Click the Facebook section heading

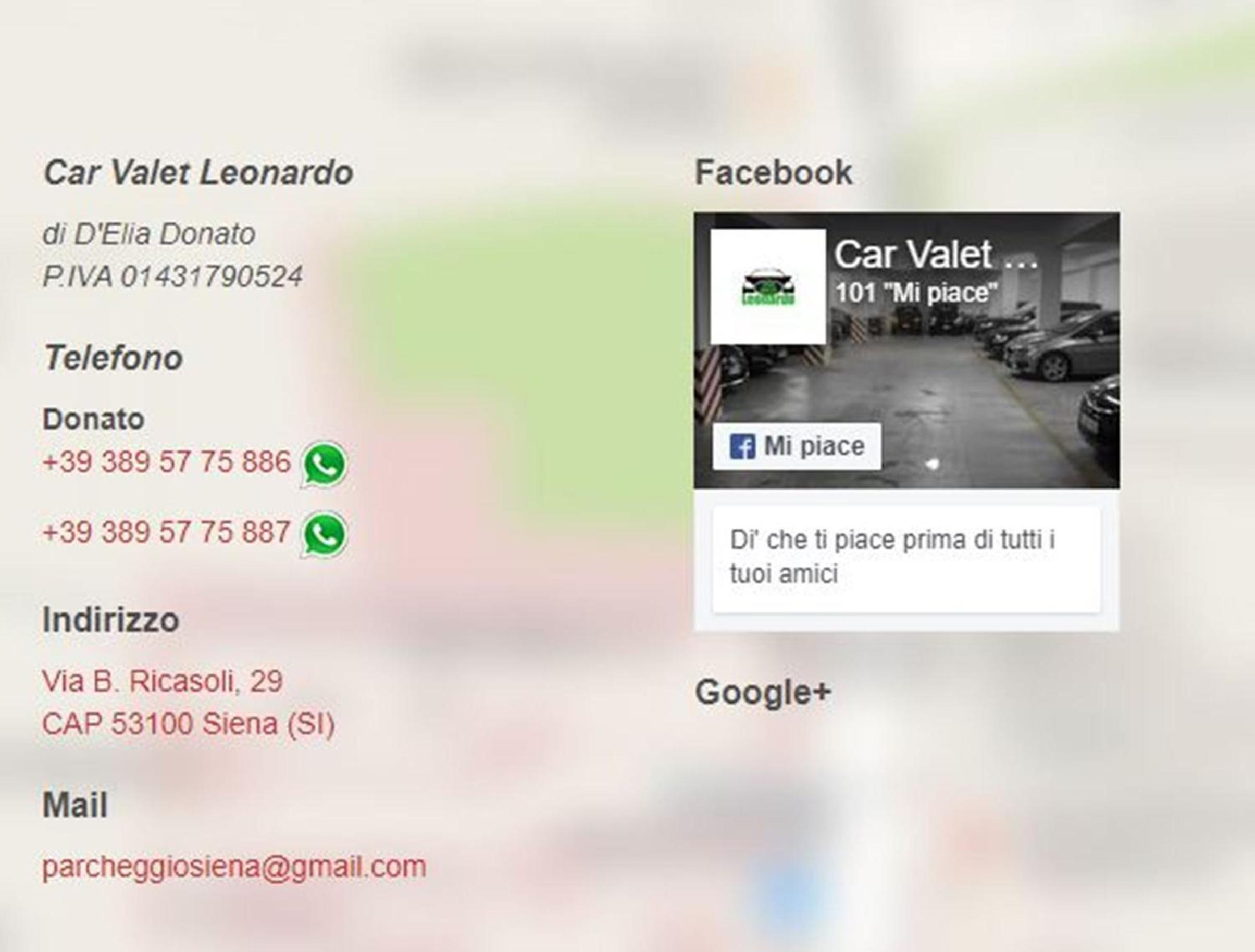[x=773, y=172]
